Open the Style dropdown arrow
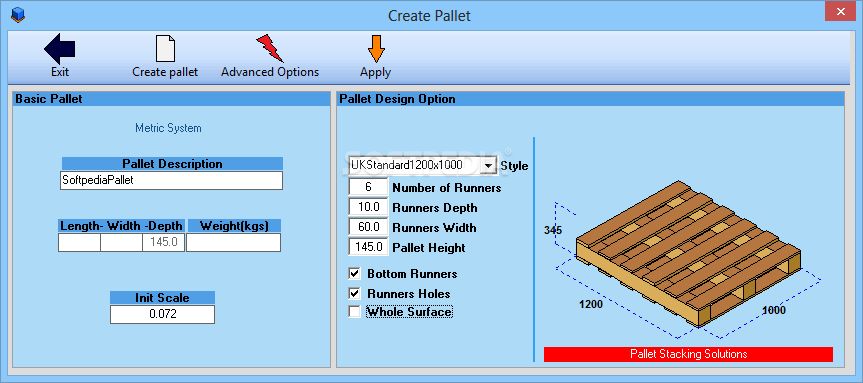The height and width of the screenshot is (383, 863). coord(488,165)
